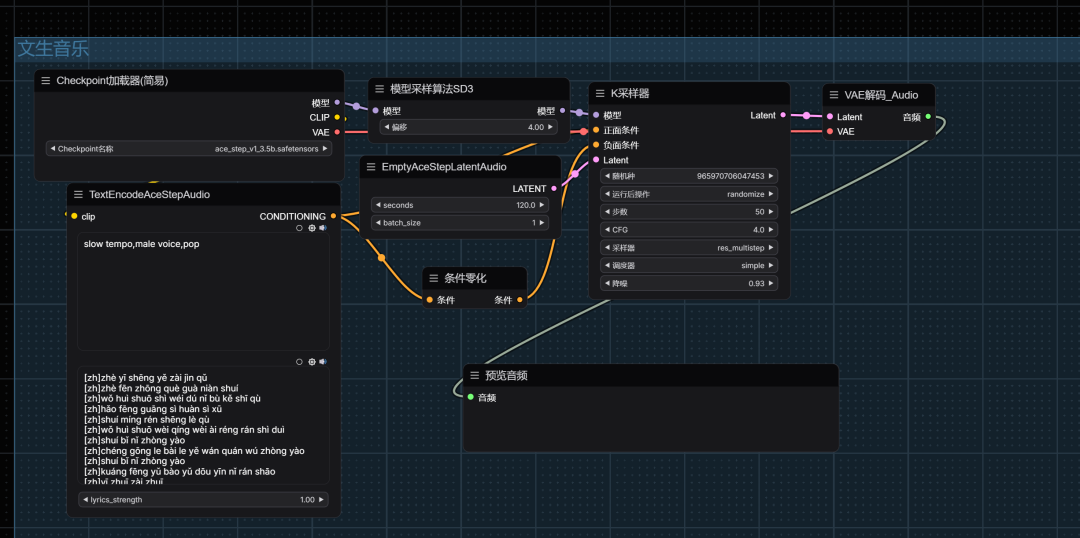Click the VAE output port on Checkpoint加载器
Viewport: 1080px width, 538px height.
(x=337, y=132)
